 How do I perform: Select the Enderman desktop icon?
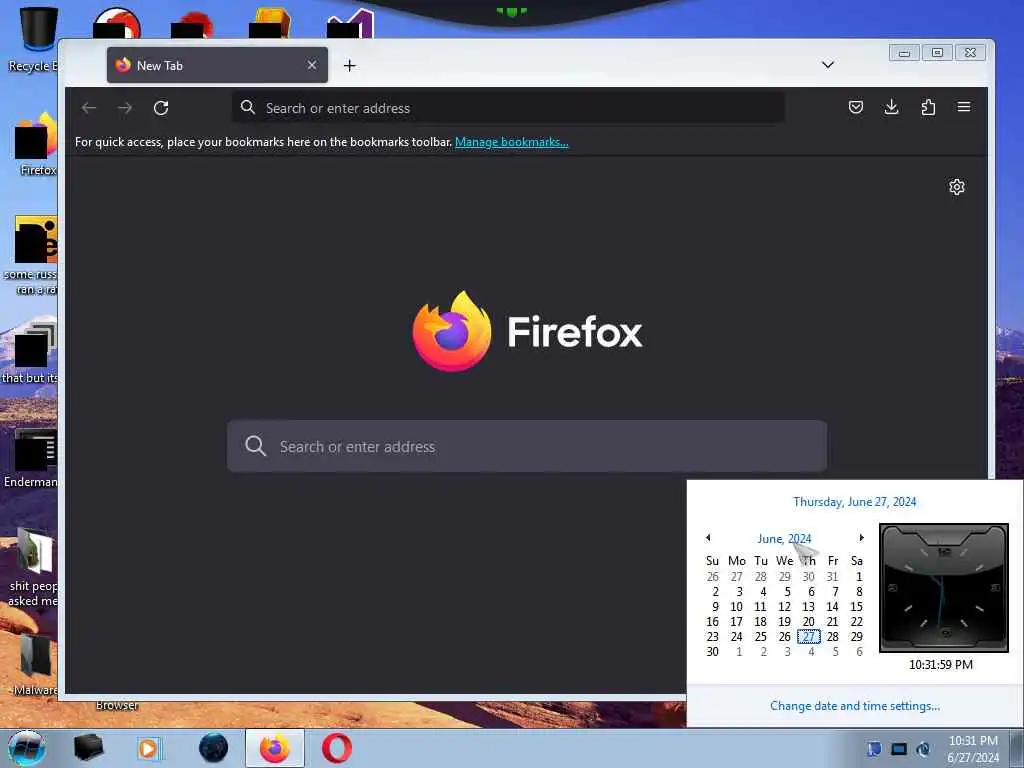click(x=33, y=457)
